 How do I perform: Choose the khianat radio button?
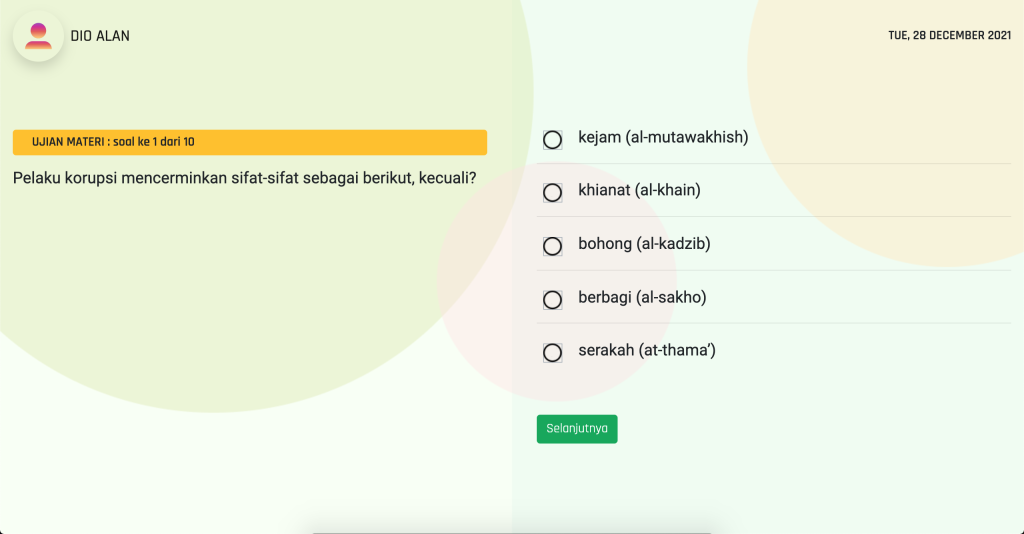click(x=552, y=193)
